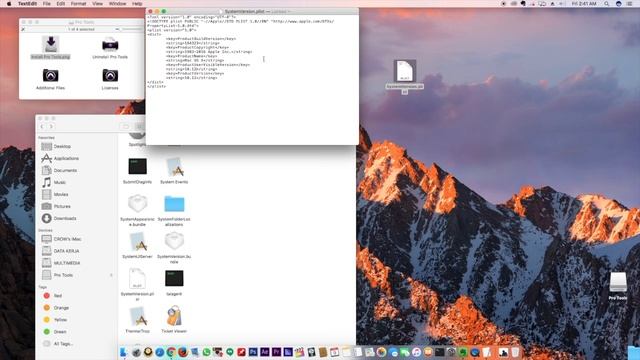Image resolution: width=640 pixels, height=360 pixels.
Task: Select SystemVersion.bundle in Finder
Action: 174,241
